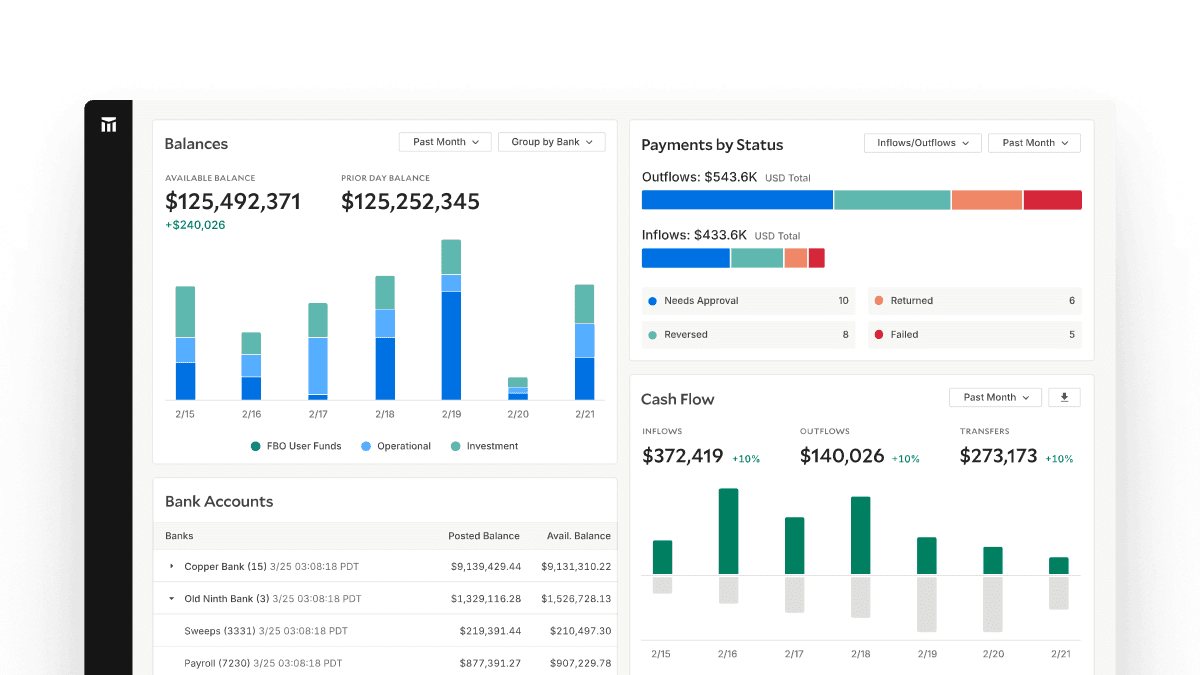This screenshot has height=675, width=1200.
Task: Click the Reversed status row
Action: coord(748,335)
